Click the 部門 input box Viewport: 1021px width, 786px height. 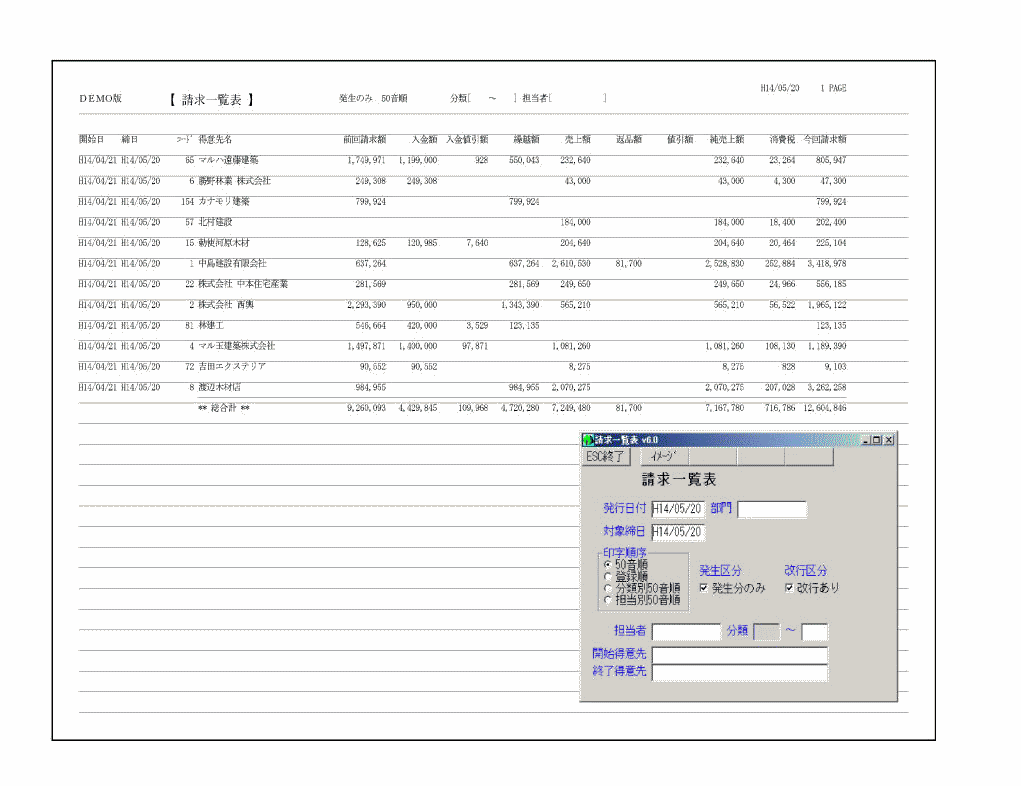coord(771,509)
